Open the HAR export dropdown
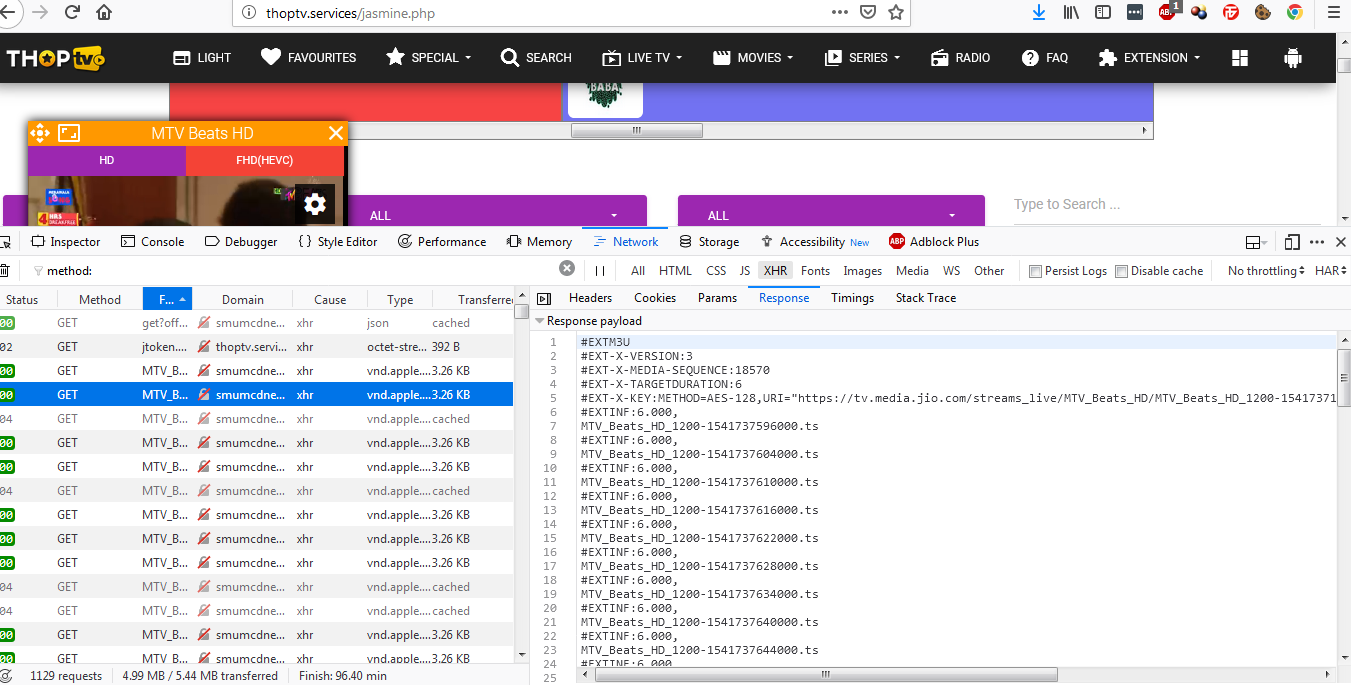Viewport: 1351px width, 685px height. click(x=1331, y=271)
